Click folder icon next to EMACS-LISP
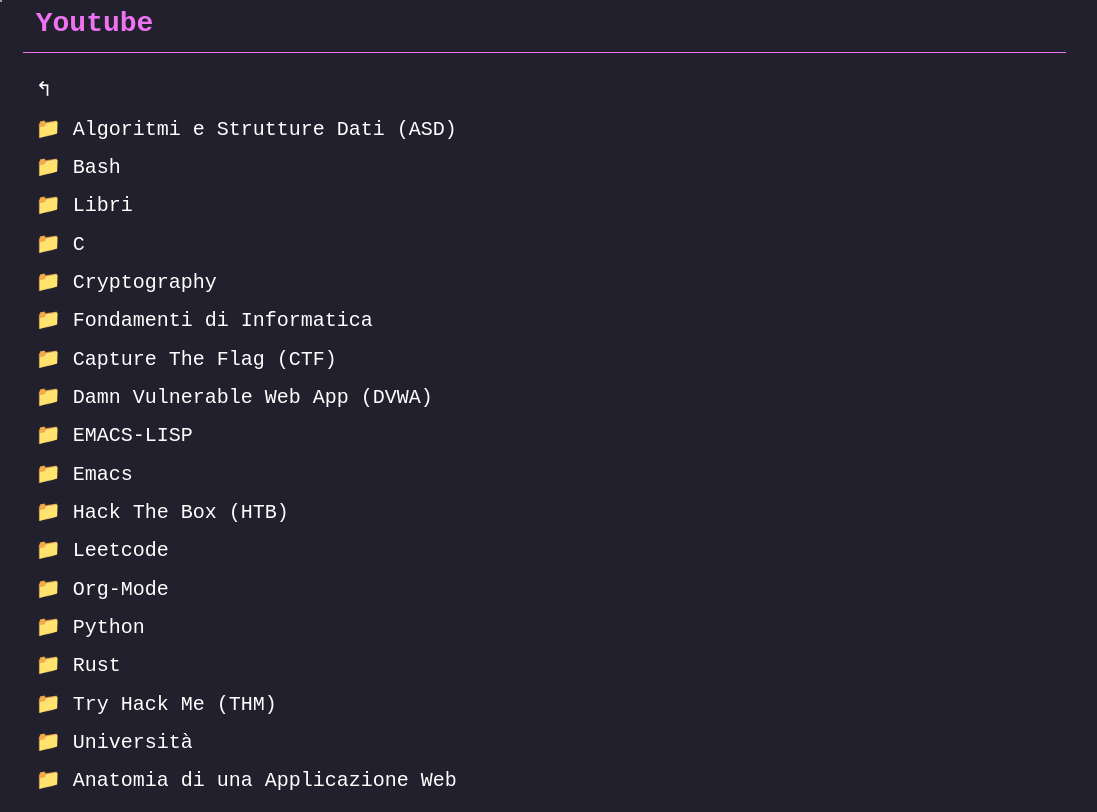1097x812 pixels. tap(48, 435)
